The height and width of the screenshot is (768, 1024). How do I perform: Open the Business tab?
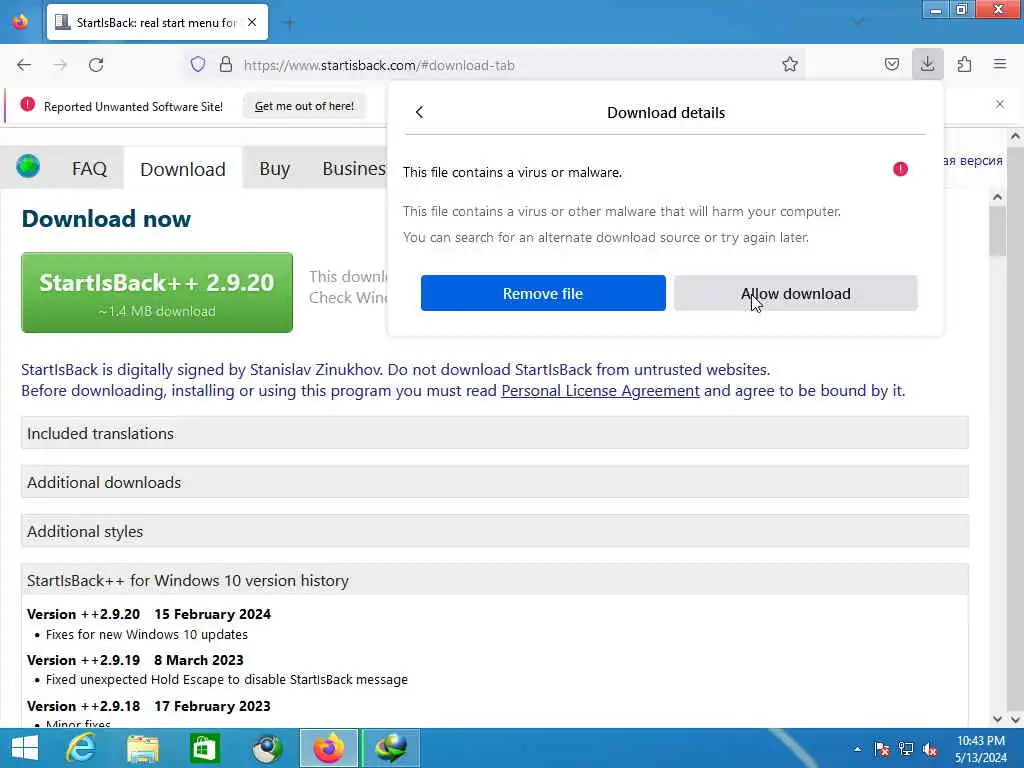(354, 168)
